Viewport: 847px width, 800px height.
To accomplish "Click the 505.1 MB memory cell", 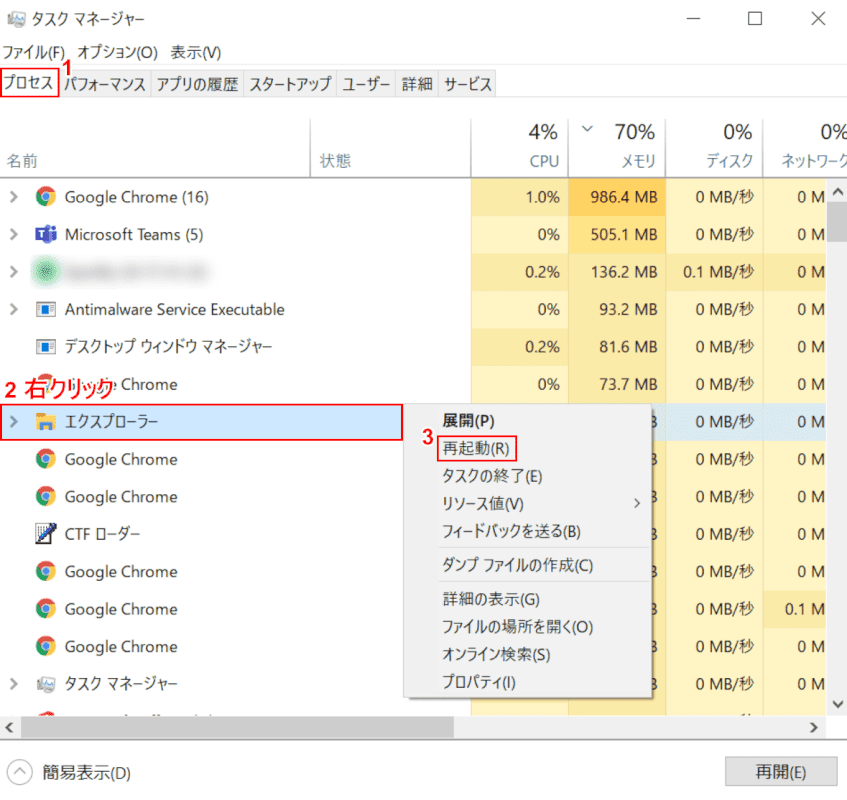I will 617,234.
